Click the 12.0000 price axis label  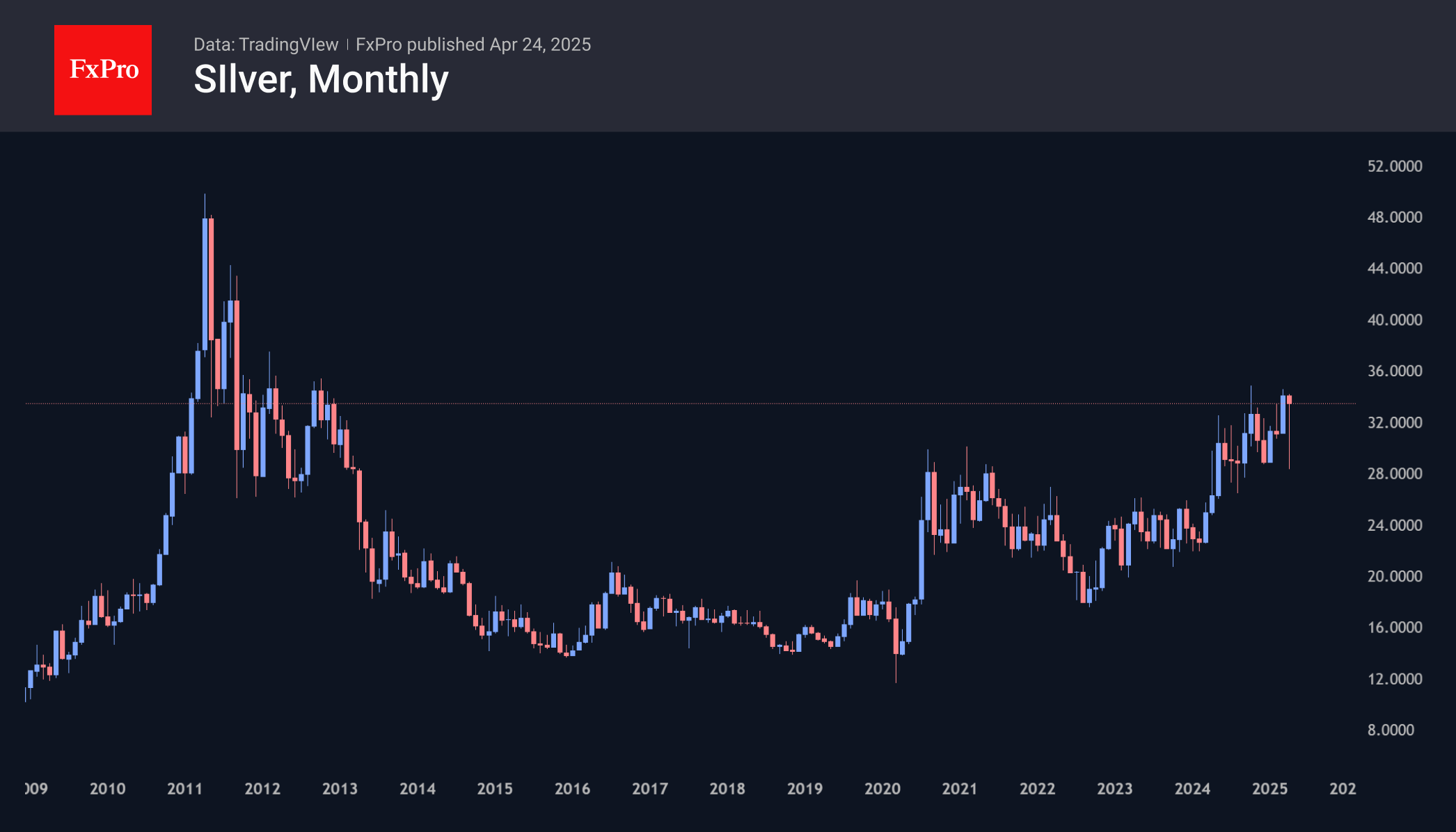1394,679
